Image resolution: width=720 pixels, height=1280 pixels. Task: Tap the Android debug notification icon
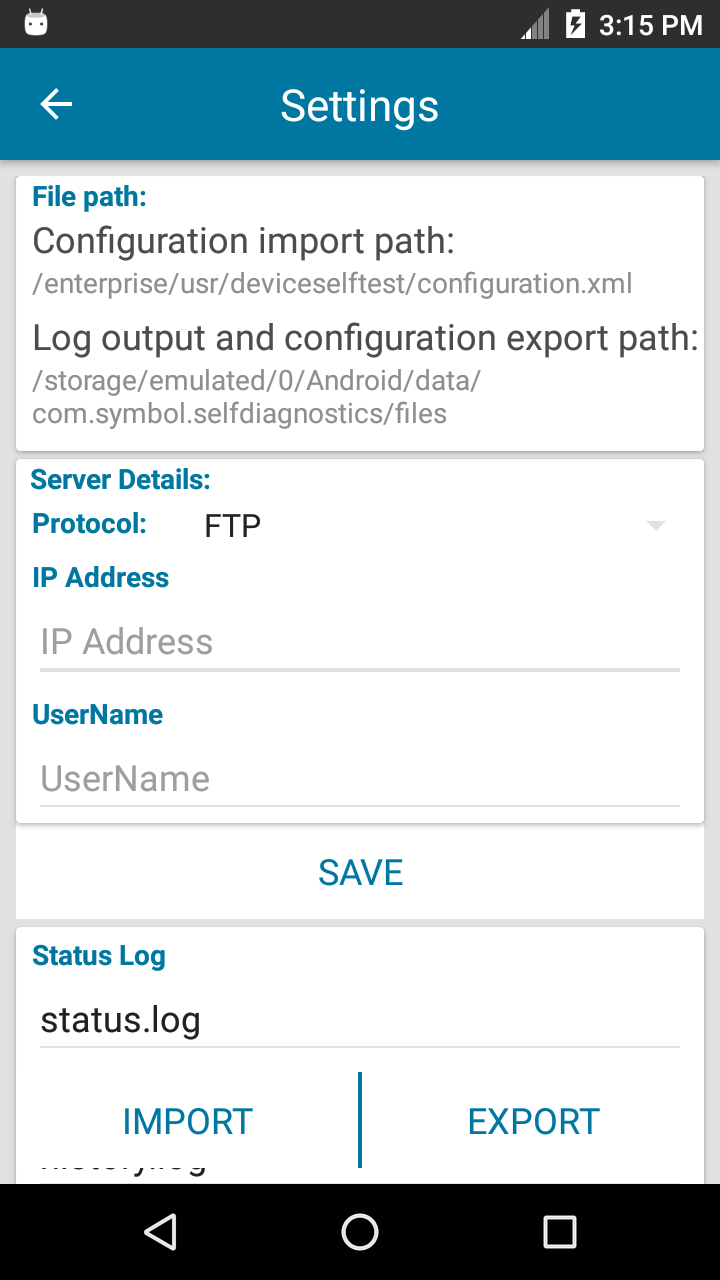36,23
